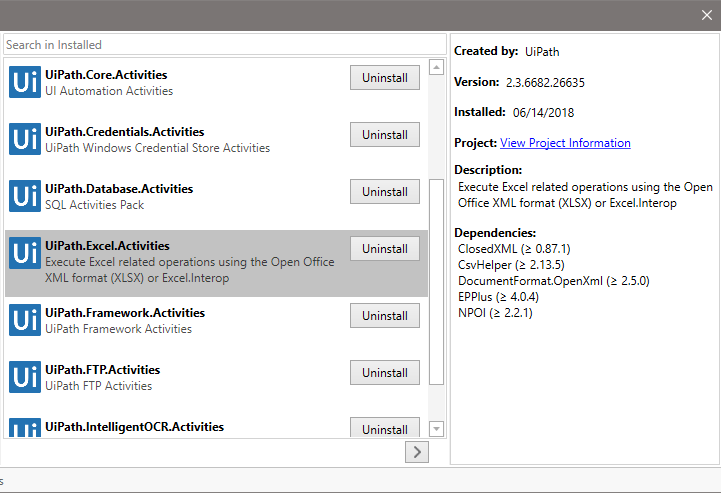Click 'SQL Activities Pack' description

(94, 205)
